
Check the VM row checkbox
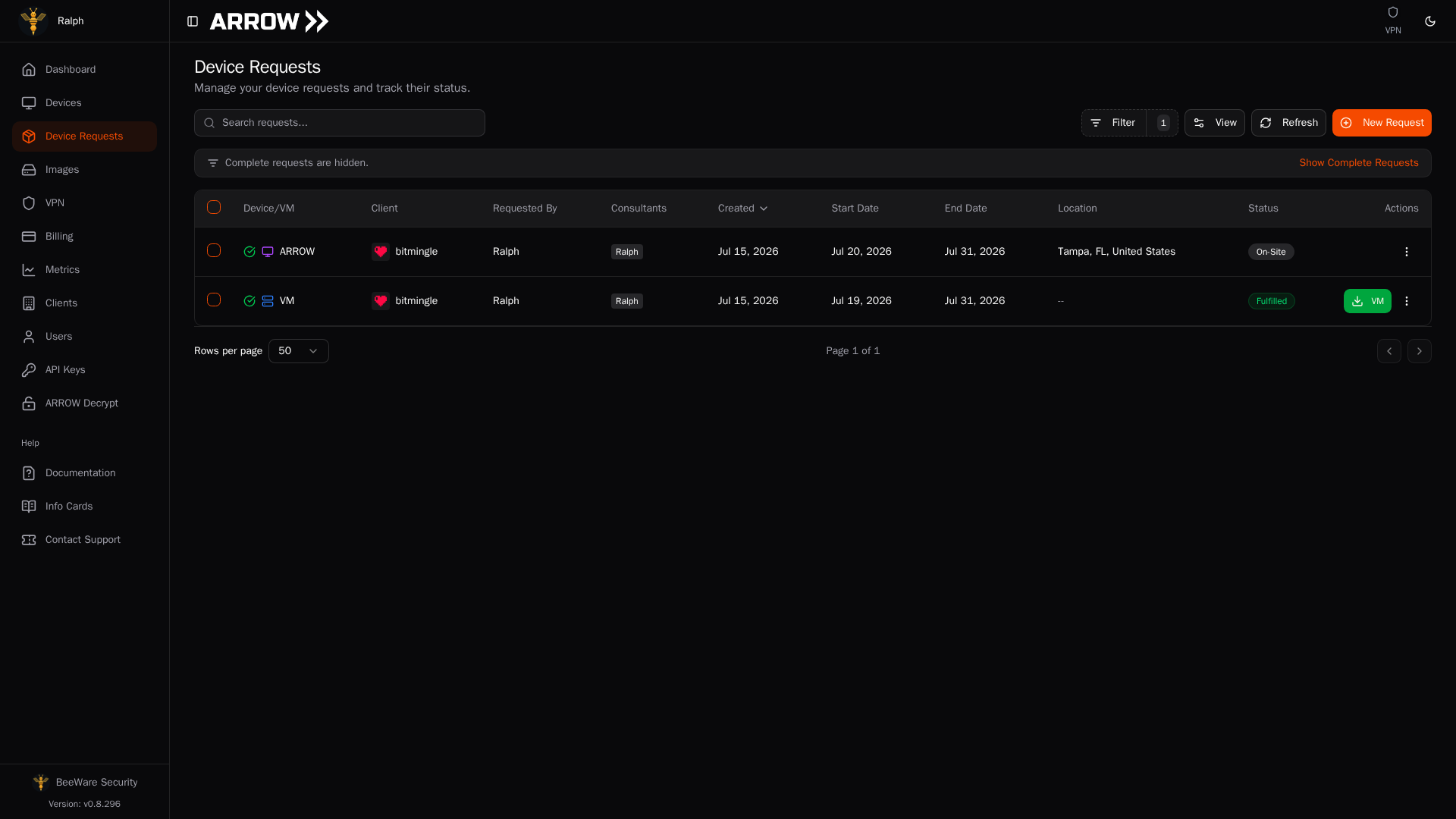(214, 300)
